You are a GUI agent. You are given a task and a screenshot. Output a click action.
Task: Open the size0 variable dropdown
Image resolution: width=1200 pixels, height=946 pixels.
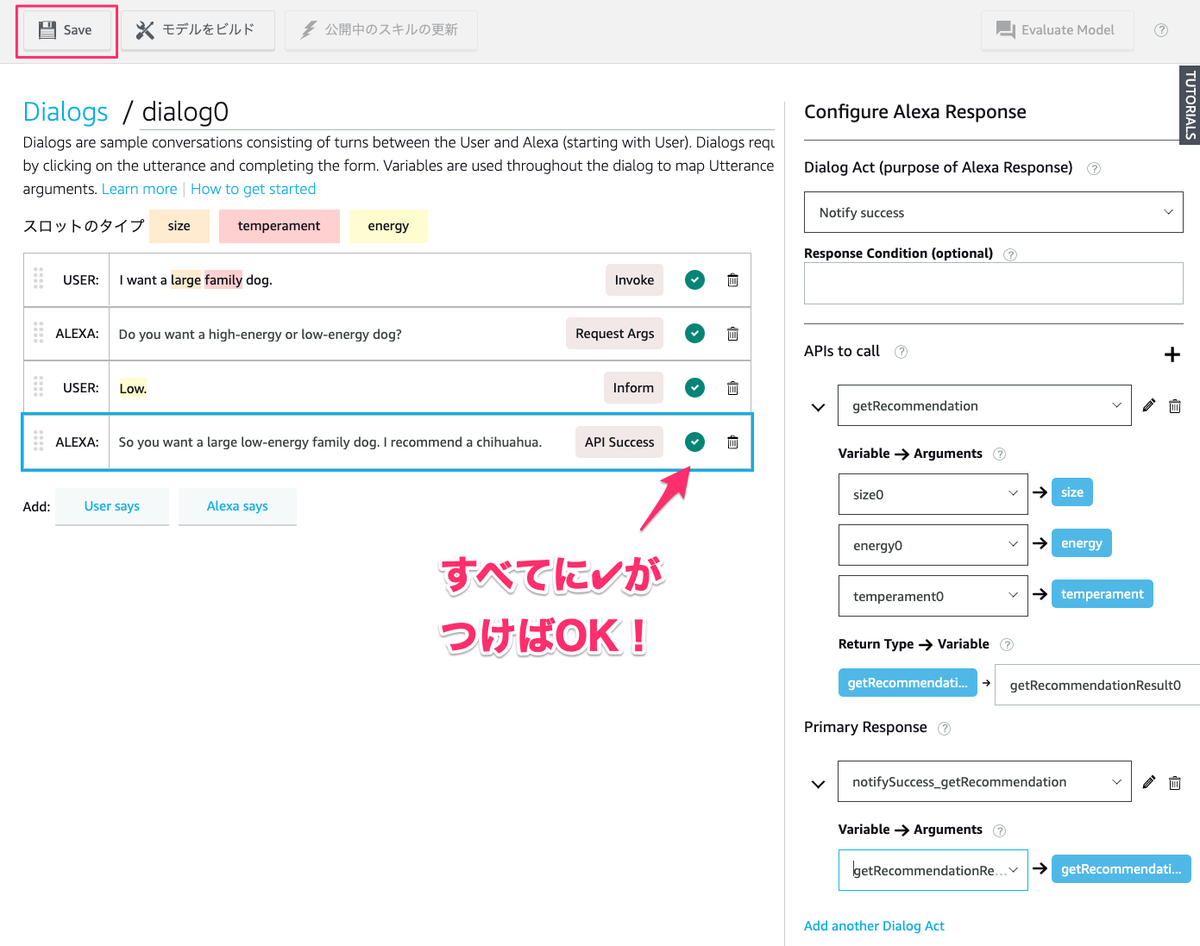(933, 494)
